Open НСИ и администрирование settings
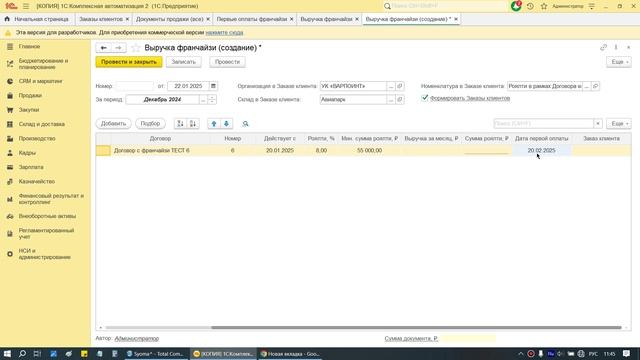 coord(44,254)
